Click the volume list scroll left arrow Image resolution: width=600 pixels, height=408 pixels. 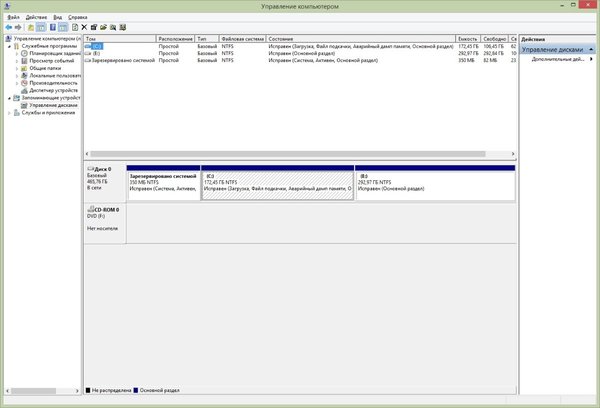(87, 154)
